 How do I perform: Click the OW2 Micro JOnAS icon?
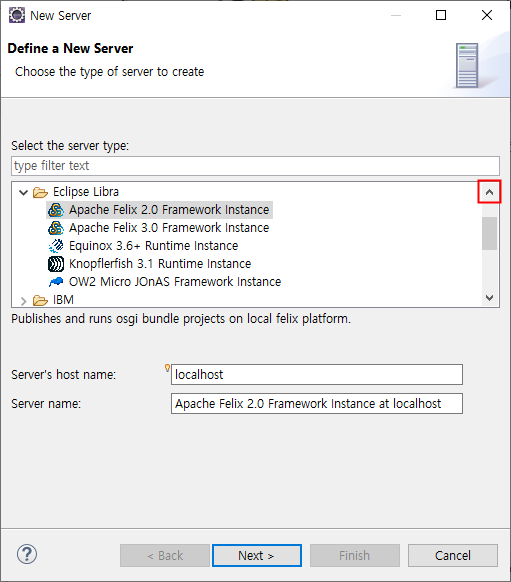click(x=56, y=282)
